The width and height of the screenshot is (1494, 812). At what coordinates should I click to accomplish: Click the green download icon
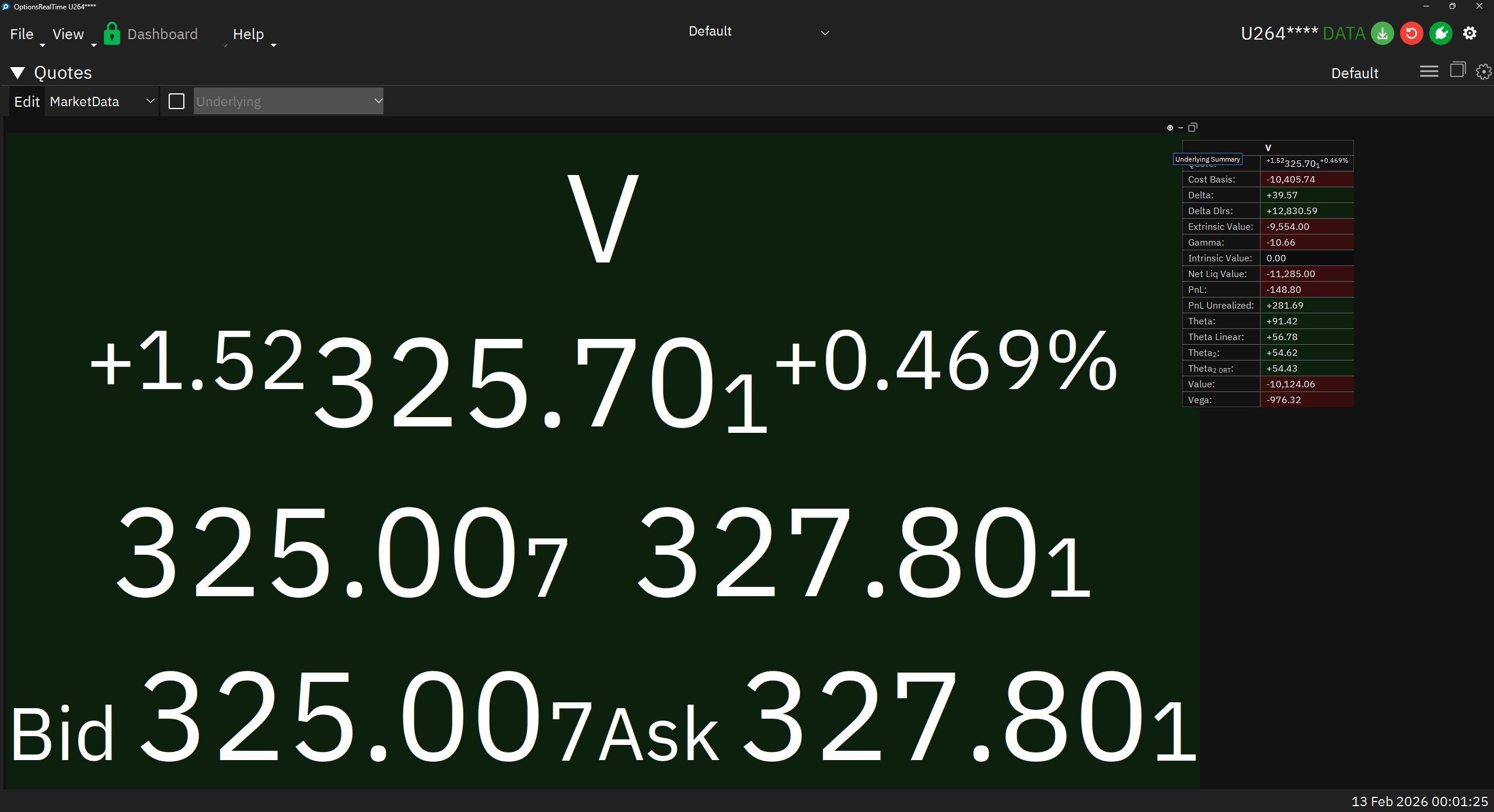[1382, 34]
